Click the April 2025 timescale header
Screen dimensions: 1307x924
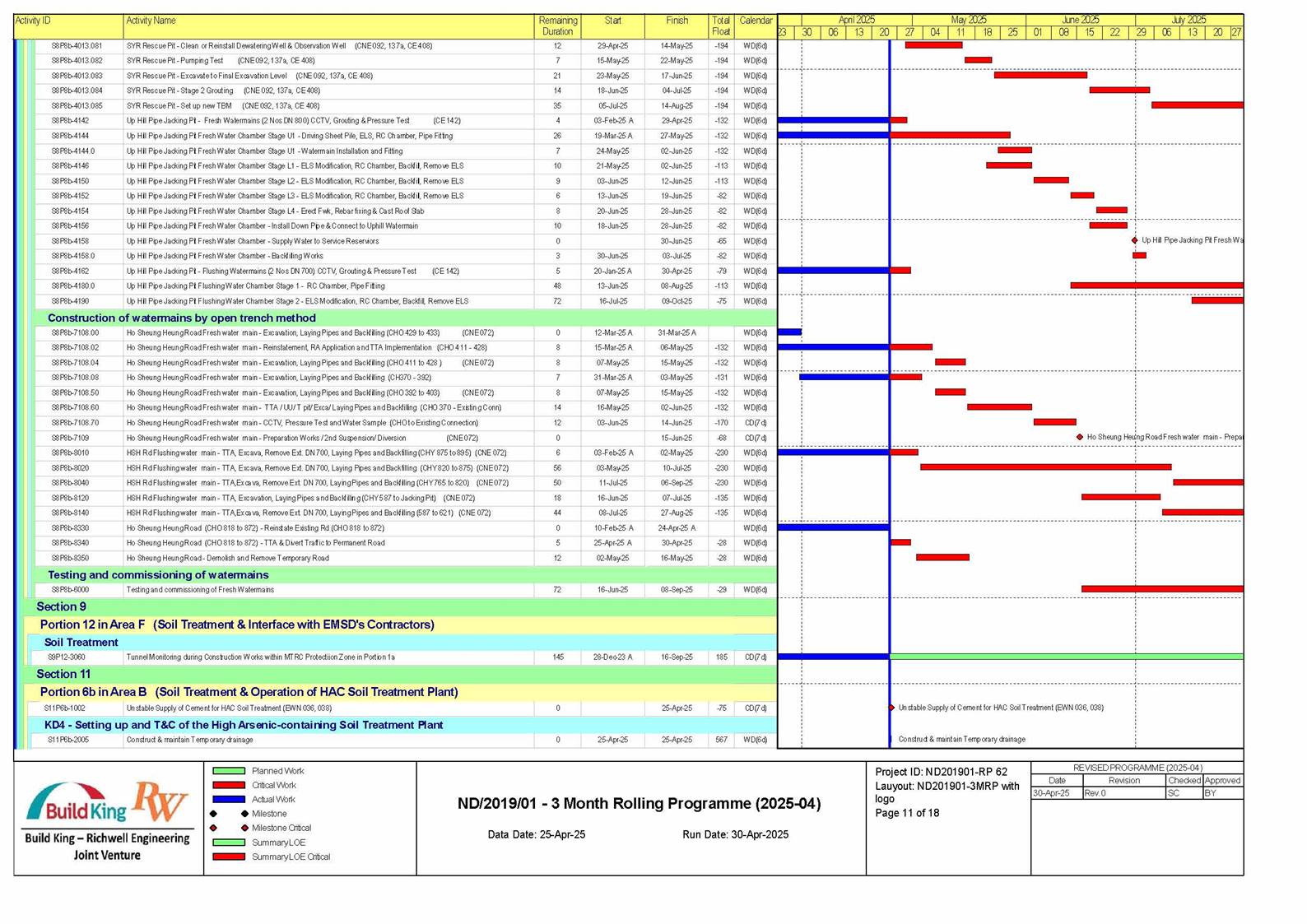coord(856,20)
